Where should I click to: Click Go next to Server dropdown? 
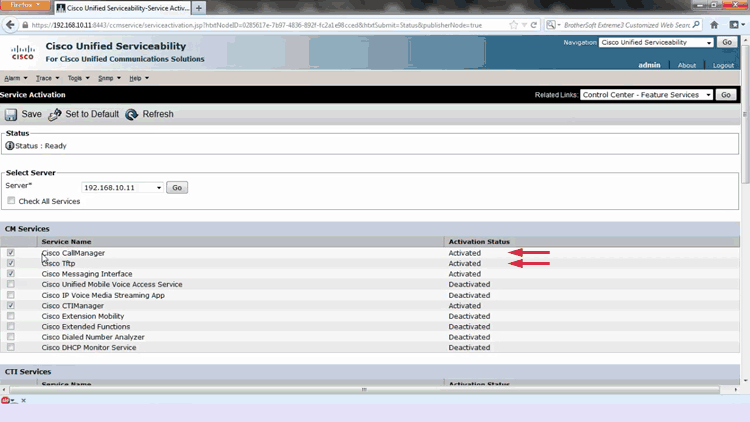pos(177,188)
